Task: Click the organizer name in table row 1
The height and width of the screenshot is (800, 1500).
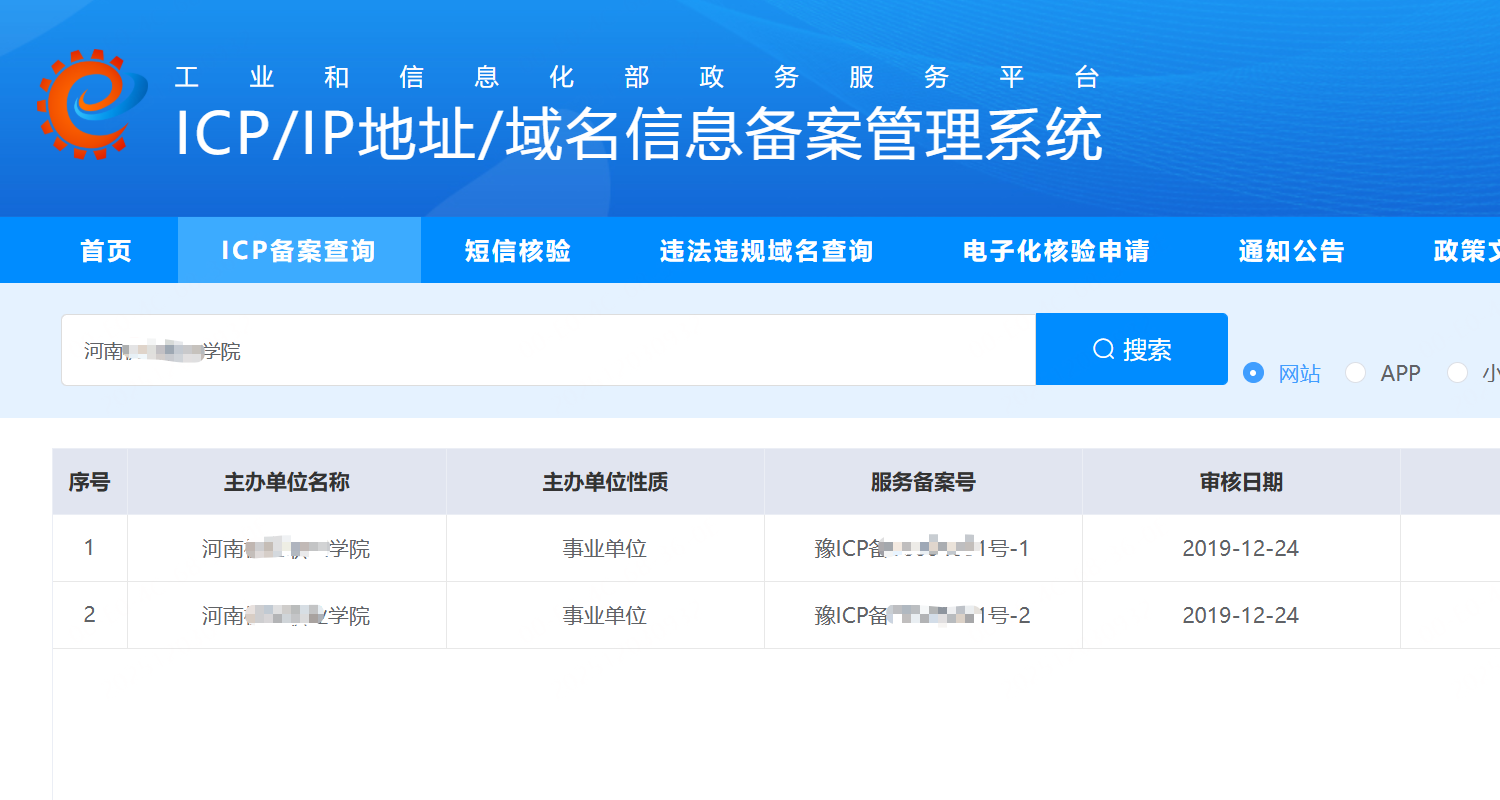Action: coord(286,547)
